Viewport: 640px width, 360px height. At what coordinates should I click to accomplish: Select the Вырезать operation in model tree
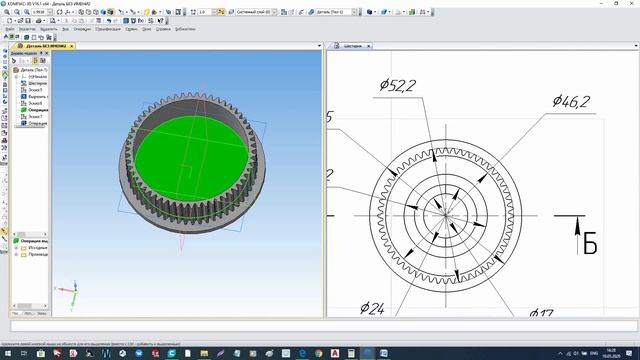[x=35, y=97]
